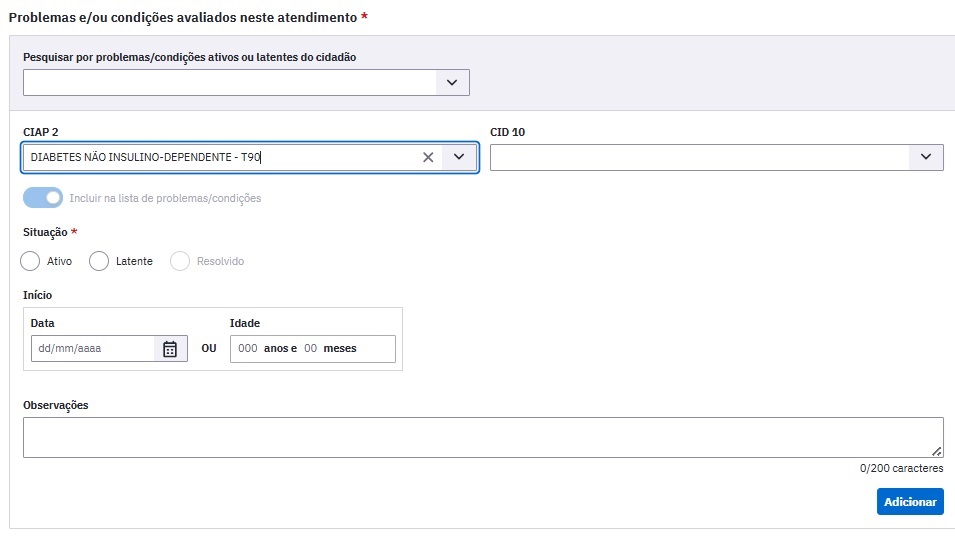The image size is (955, 537).
Task: Select the Ativo situation radio button
Action: click(x=30, y=261)
